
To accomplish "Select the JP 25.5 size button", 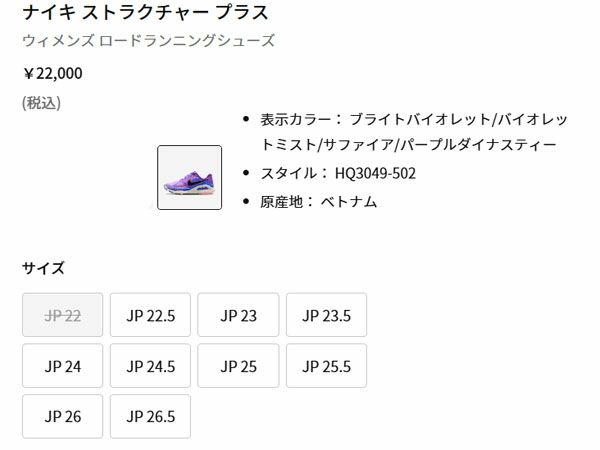I will click(326, 366).
